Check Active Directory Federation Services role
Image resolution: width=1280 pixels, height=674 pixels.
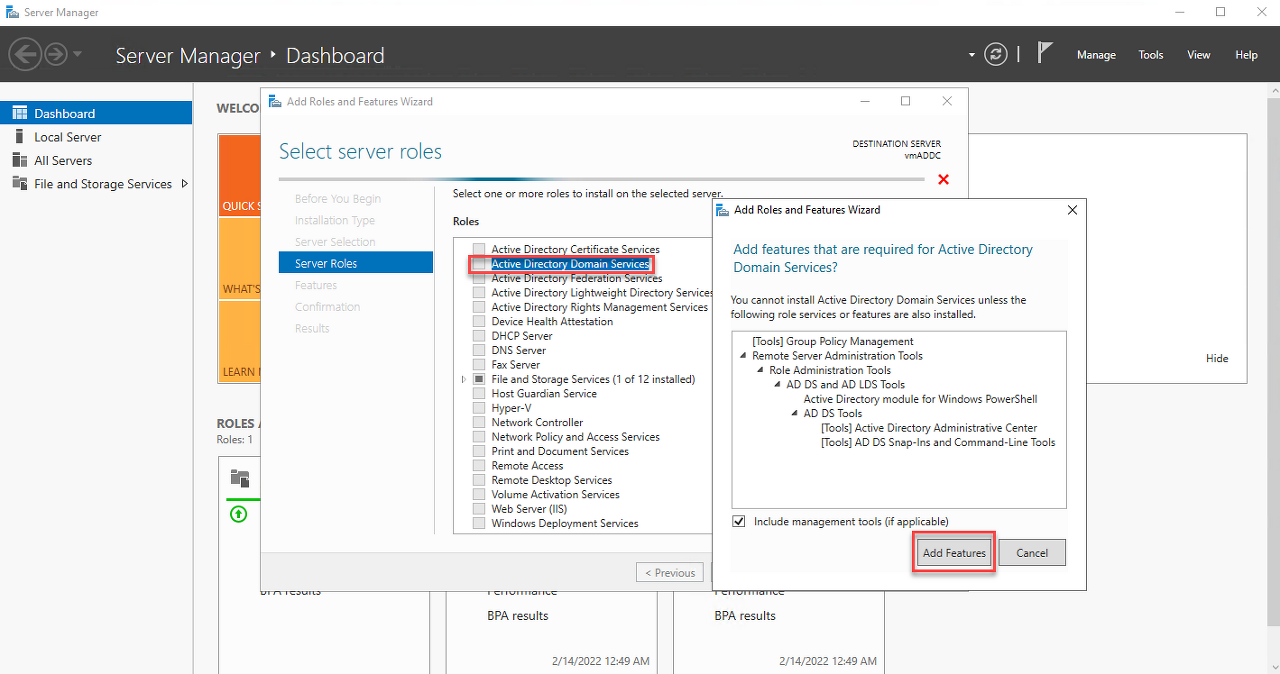coord(479,279)
